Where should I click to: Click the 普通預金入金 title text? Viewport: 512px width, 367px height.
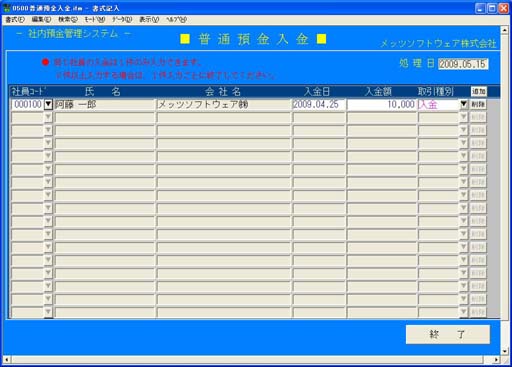(x=253, y=39)
